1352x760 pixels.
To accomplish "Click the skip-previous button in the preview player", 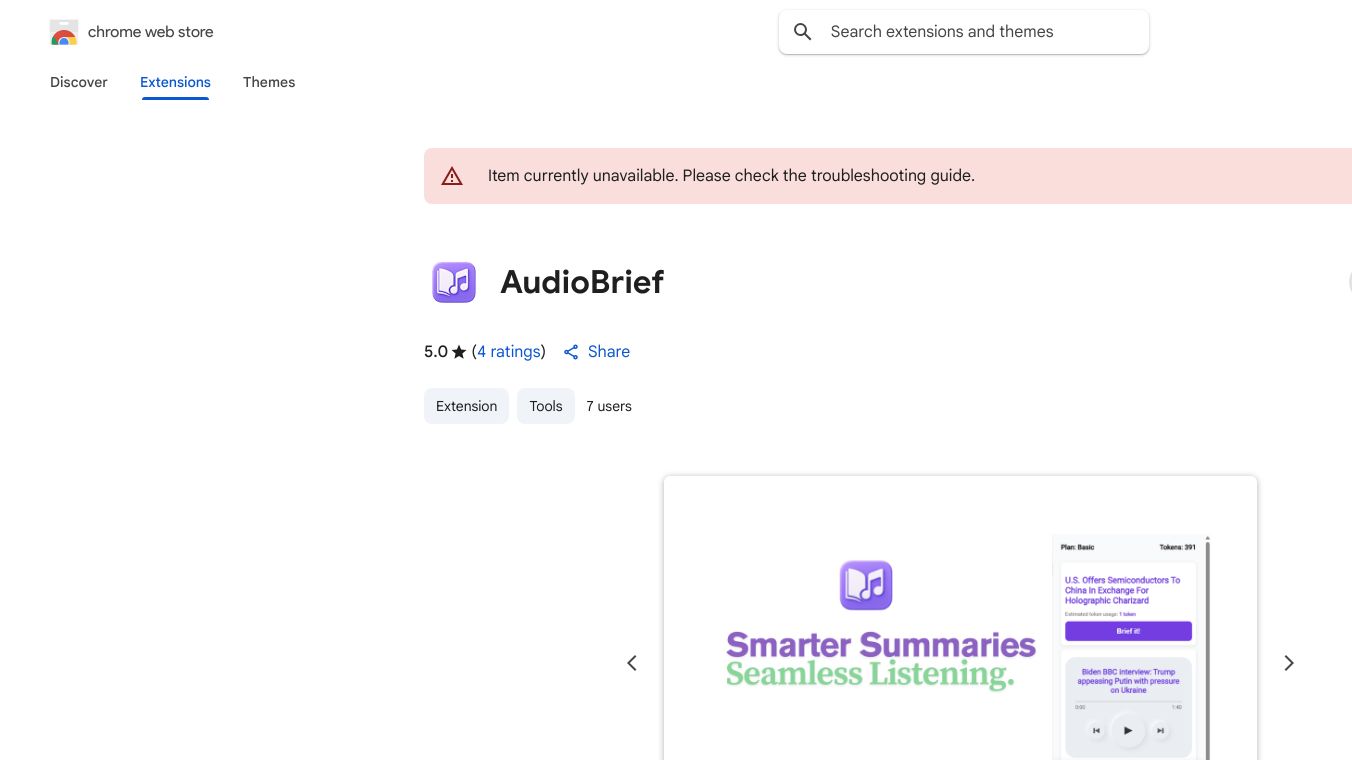I will point(1096,731).
